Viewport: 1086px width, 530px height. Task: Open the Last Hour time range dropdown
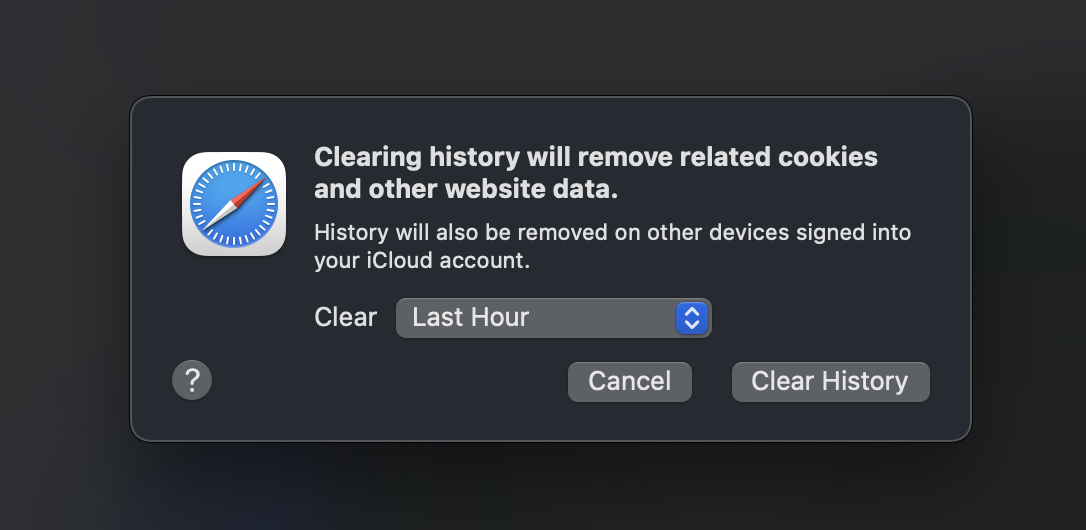(x=553, y=318)
